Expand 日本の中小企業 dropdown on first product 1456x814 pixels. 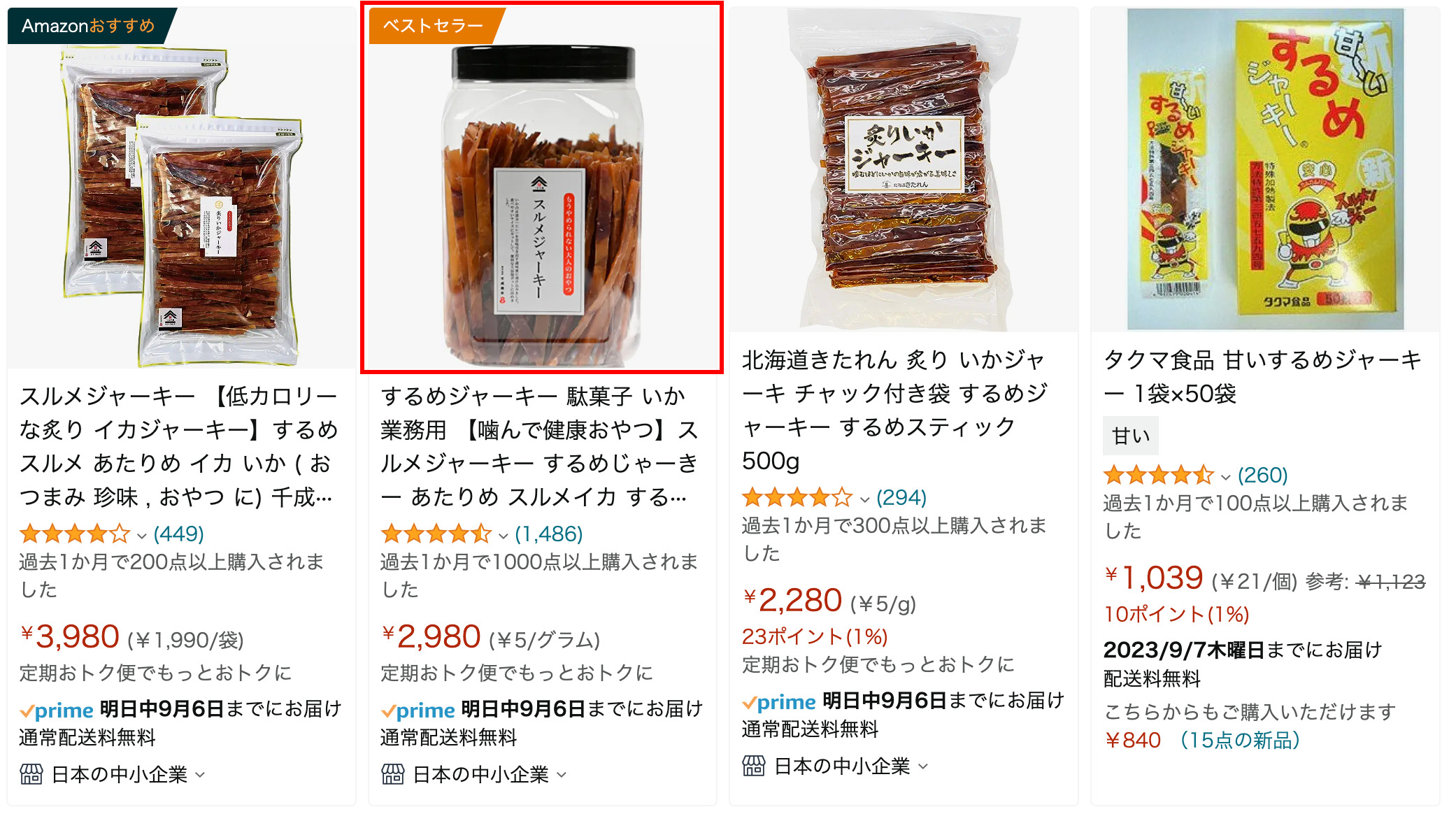point(200,775)
